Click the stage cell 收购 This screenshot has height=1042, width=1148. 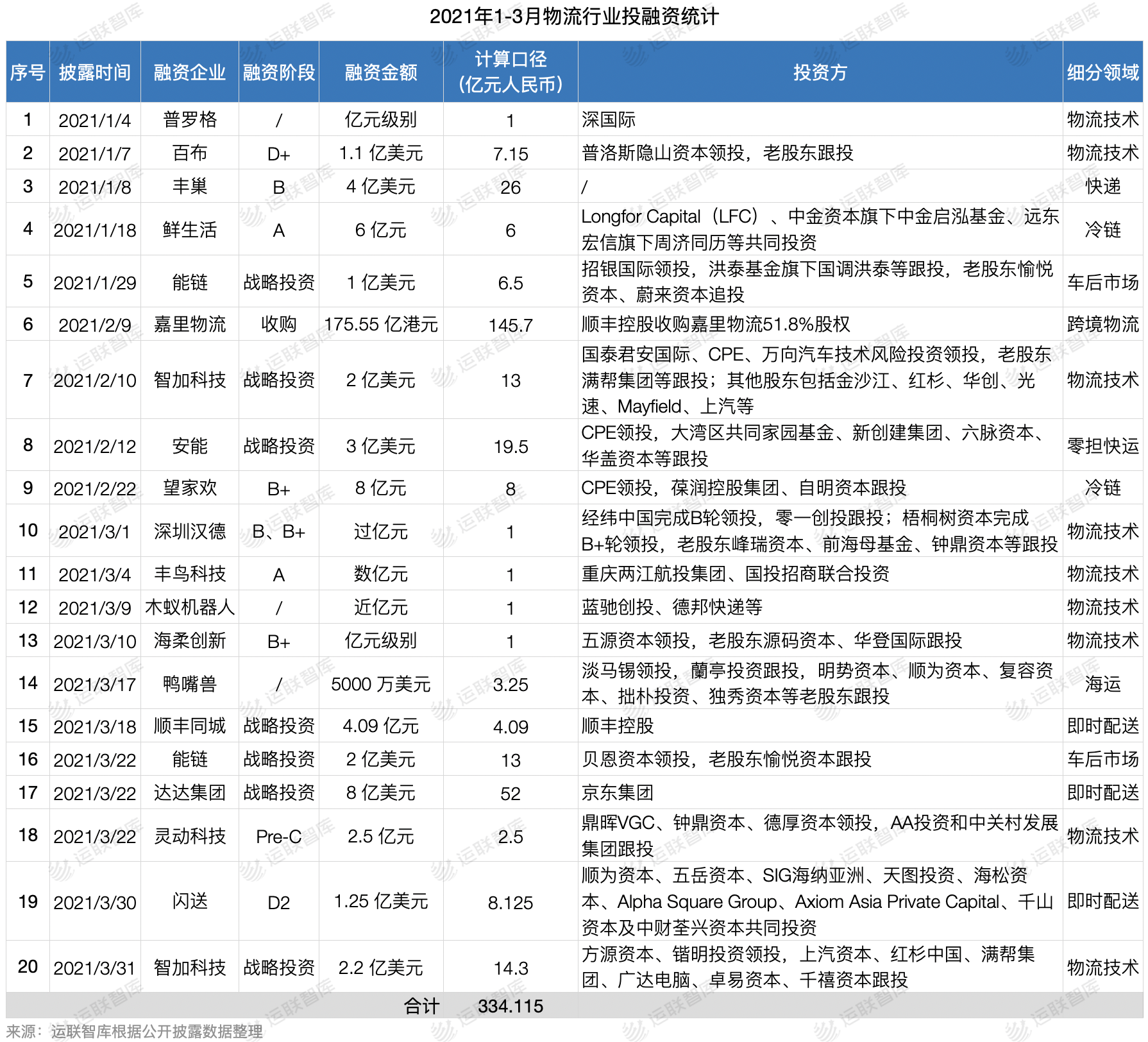tap(279, 325)
